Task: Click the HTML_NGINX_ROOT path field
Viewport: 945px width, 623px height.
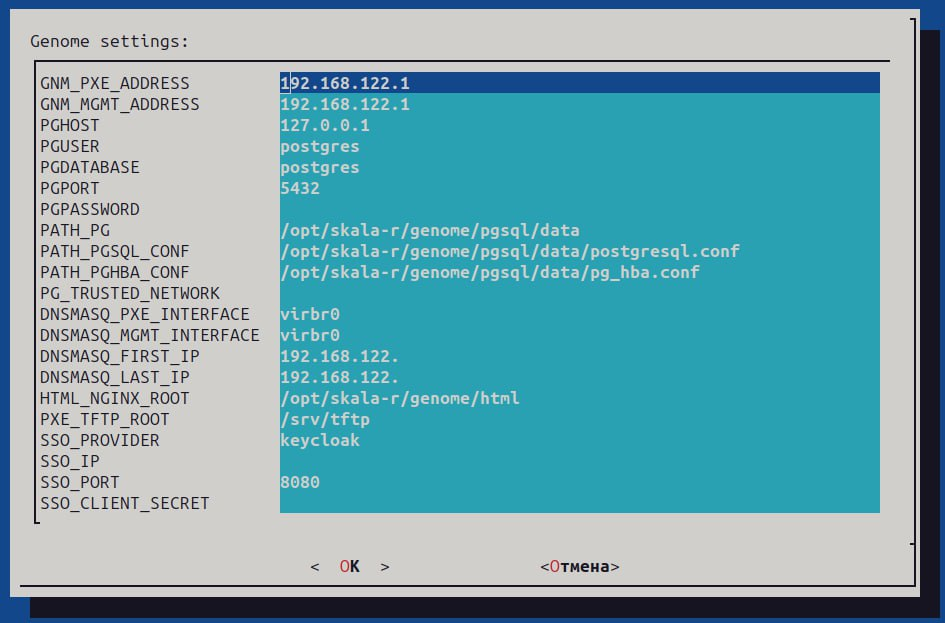Action: (579, 398)
